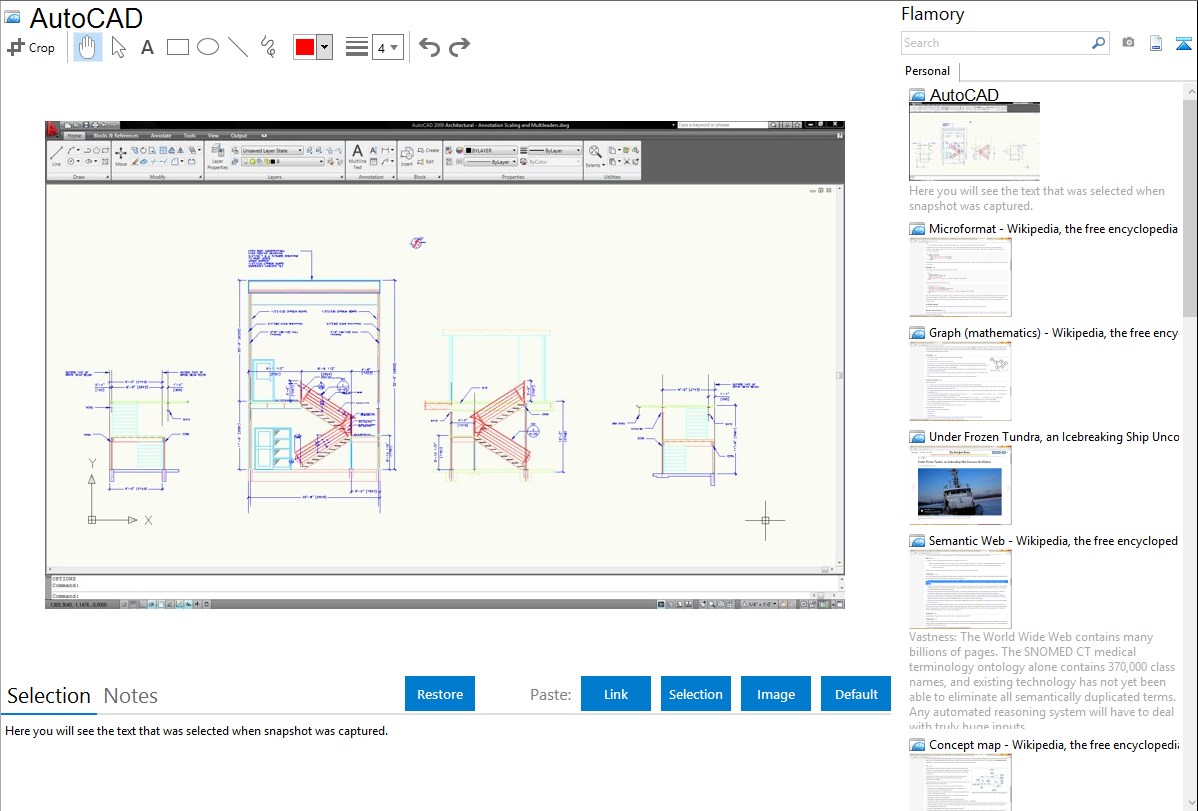The width and height of the screenshot is (1198, 811).
Task: Open the Under Frozen Tundra snapshot title
Action: [1054, 436]
